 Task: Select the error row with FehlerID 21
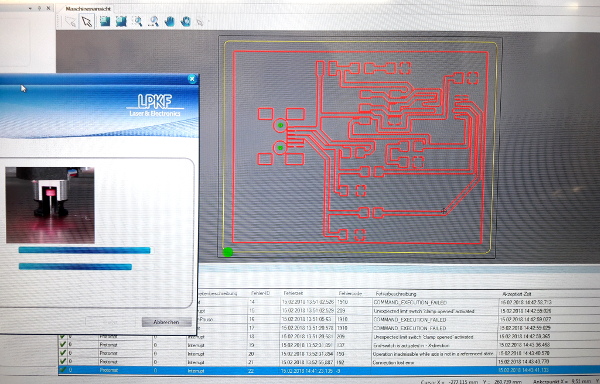pyautogui.click(x=329, y=362)
